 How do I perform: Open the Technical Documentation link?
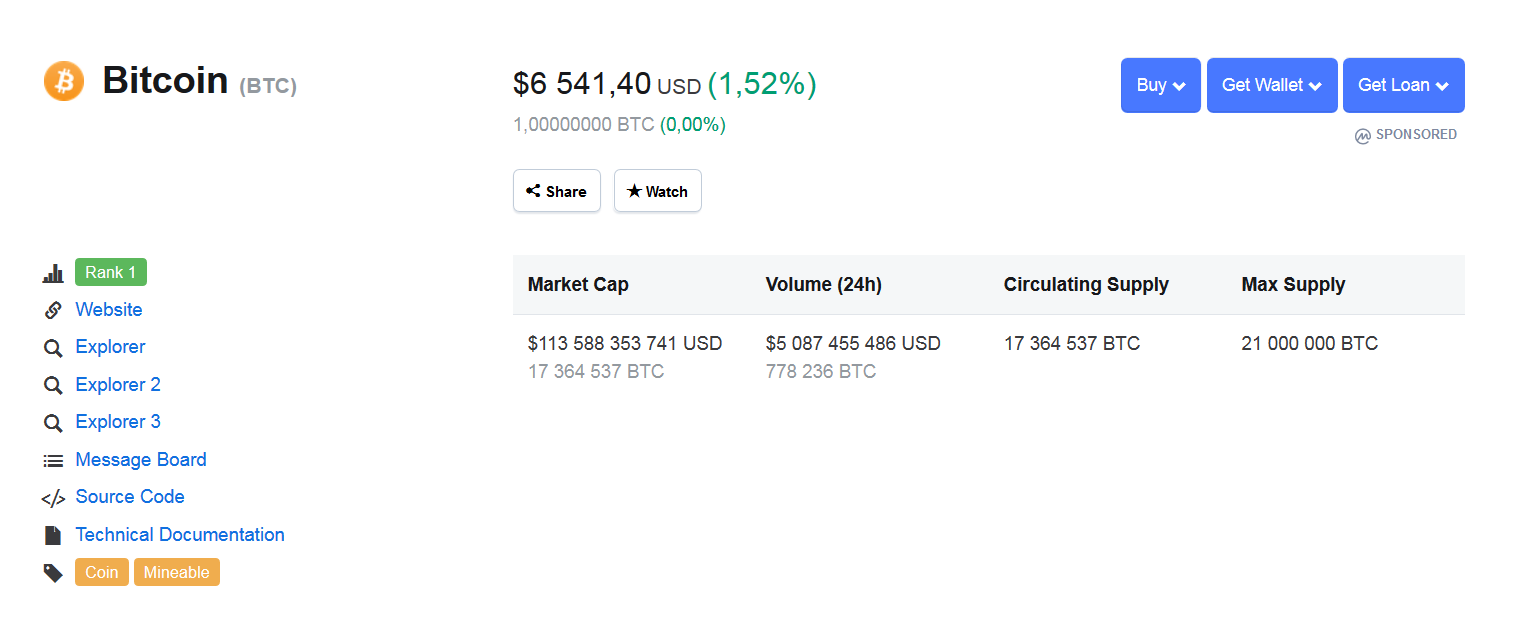180,535
